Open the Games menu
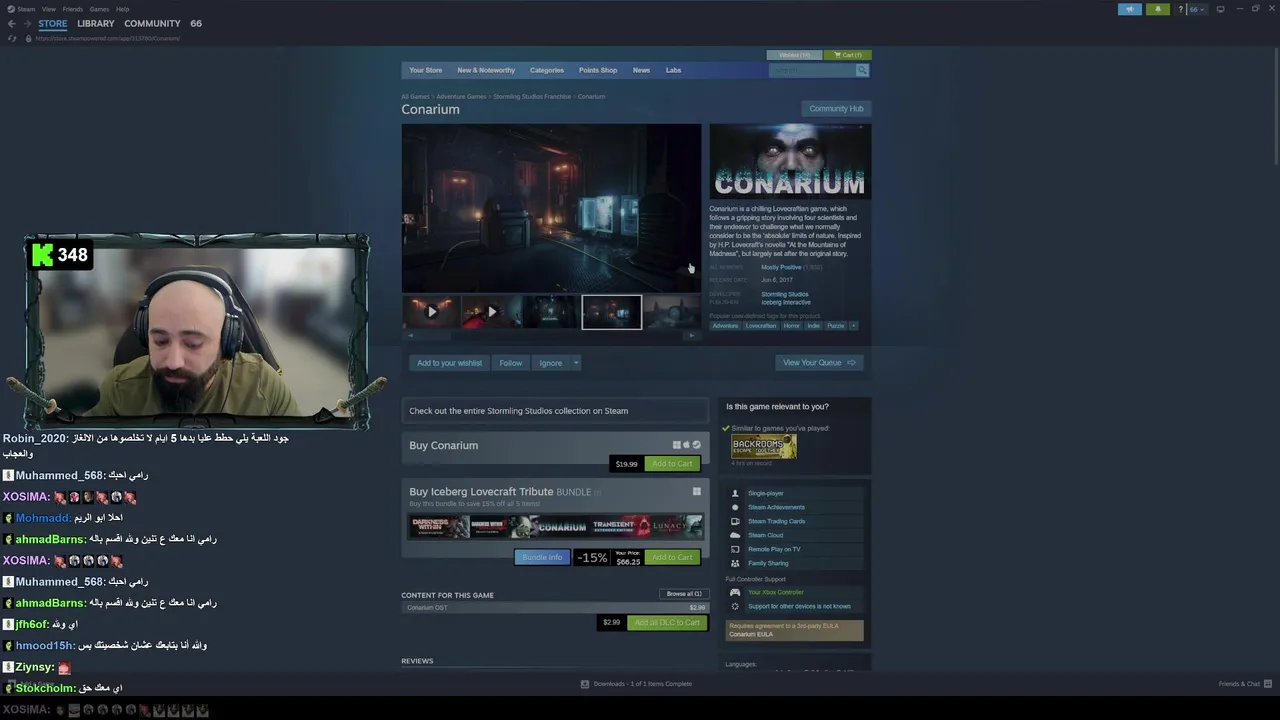Screen dimensions: 1280x720 point(99,9)
